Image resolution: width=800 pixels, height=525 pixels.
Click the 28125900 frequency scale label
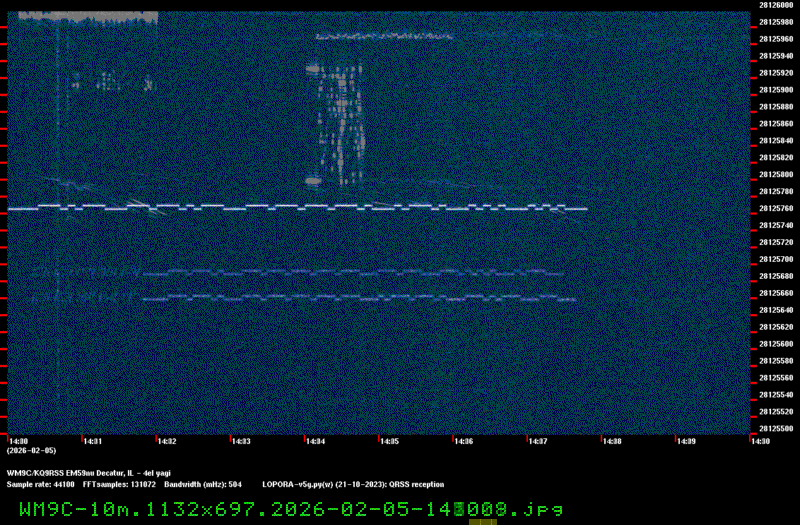pyautogui.click(x=775, y=89)
